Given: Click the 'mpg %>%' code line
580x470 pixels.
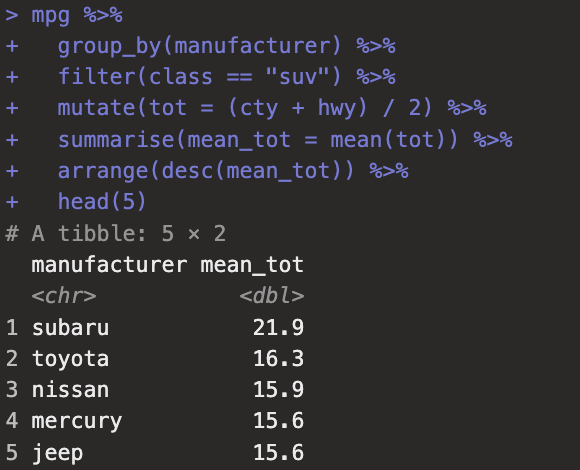Looking at the screenshot, I should point(77,16).
